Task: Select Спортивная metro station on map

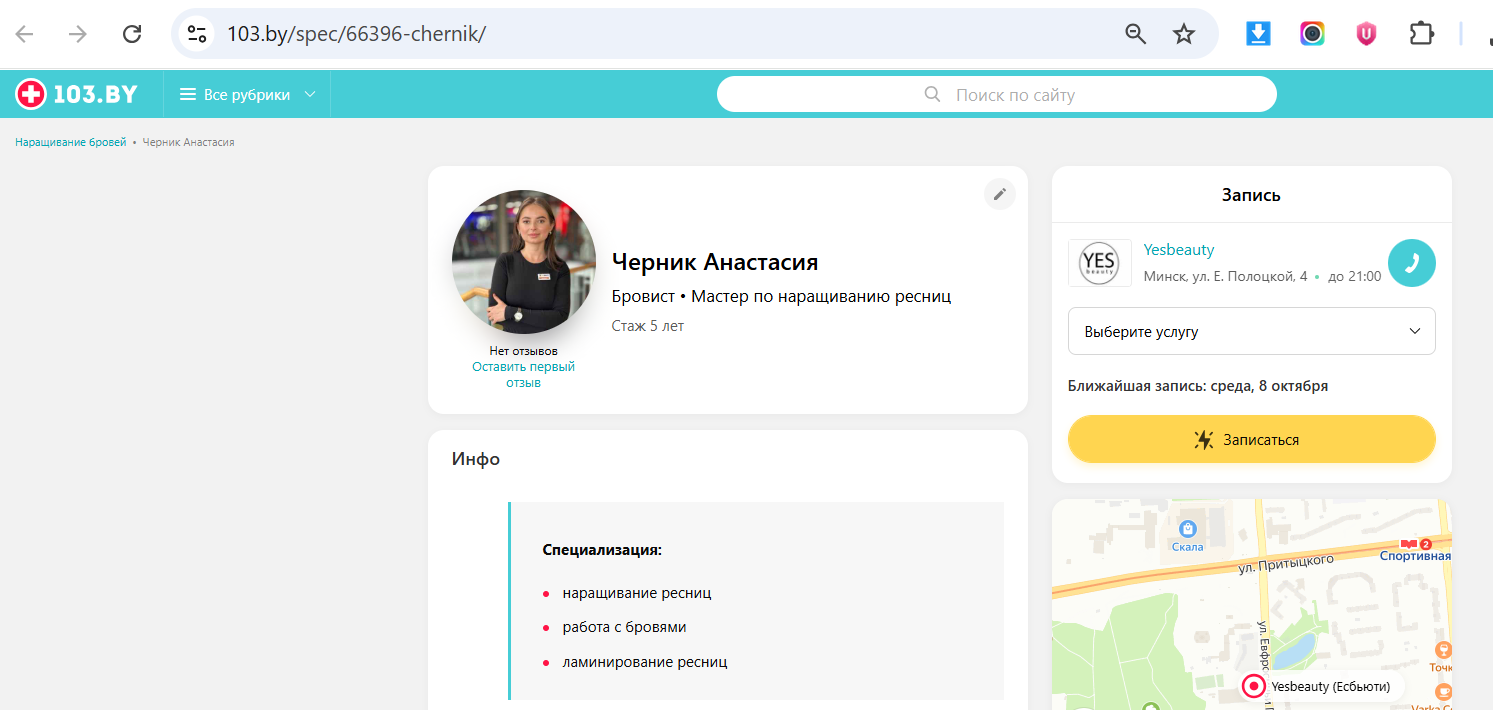Action: pos(1415,549)
